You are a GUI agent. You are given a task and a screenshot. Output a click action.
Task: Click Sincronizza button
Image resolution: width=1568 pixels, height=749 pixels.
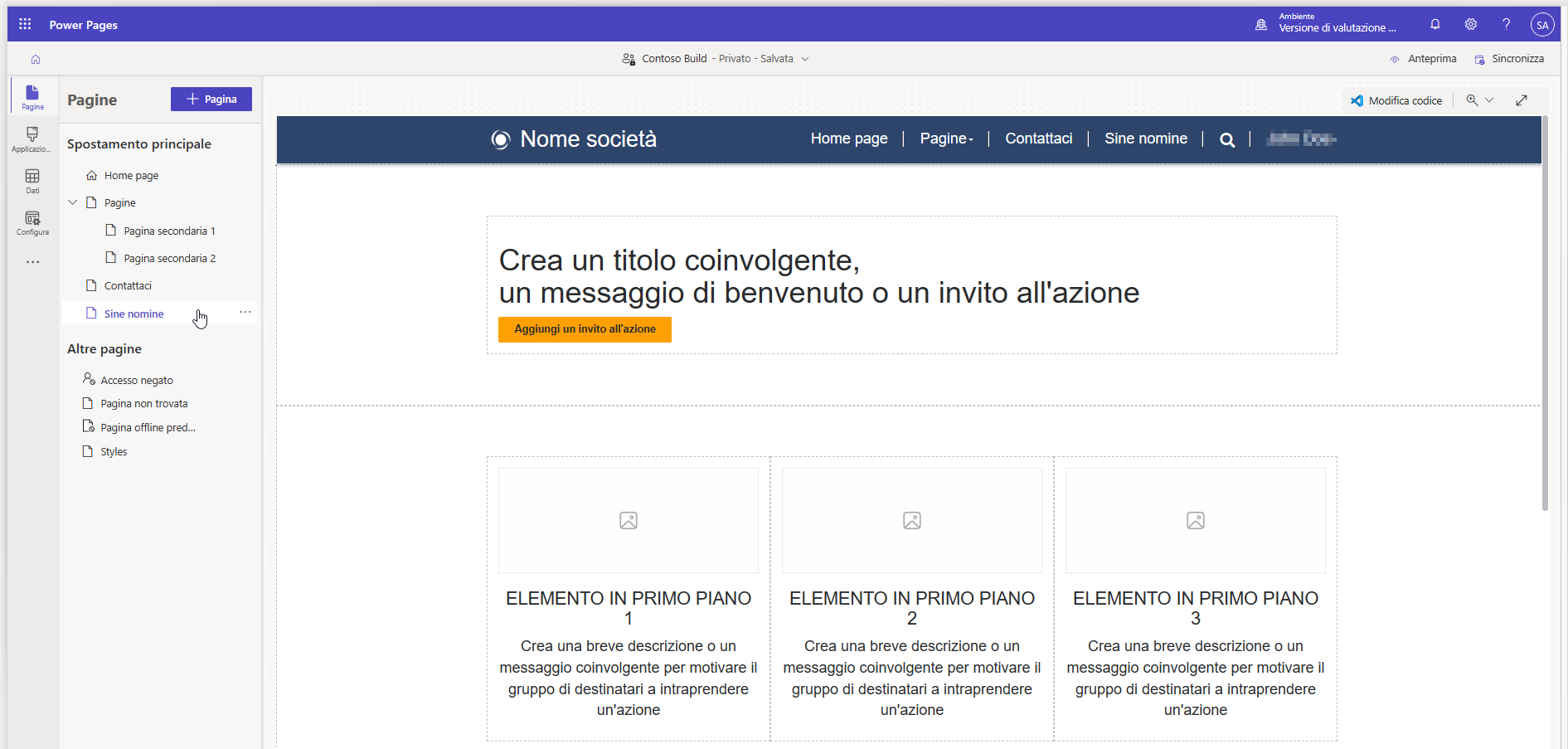[x=1508, y=59]
